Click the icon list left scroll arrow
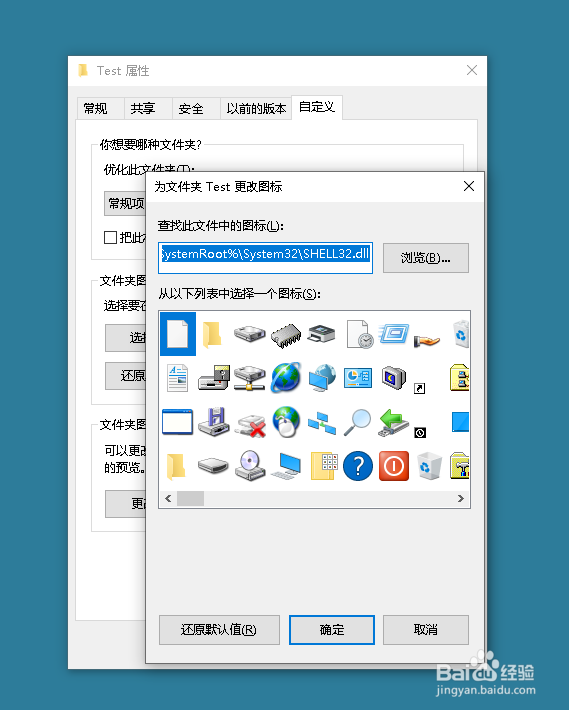This screenshot has height=710, width=569. coord(168,499)
